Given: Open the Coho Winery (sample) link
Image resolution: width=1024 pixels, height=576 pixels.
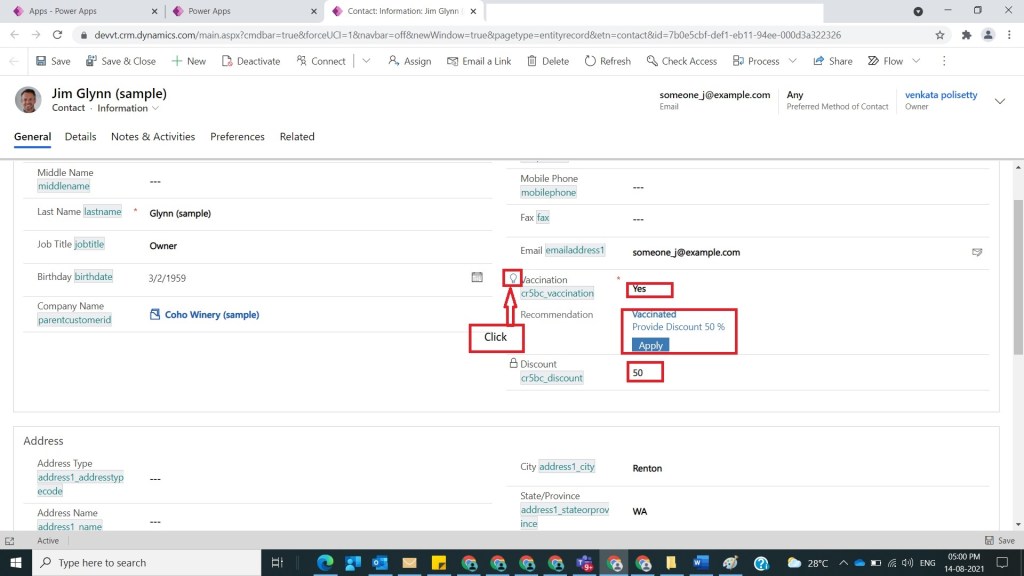Looking at the screenshot, I should click(x=211, y=315).
